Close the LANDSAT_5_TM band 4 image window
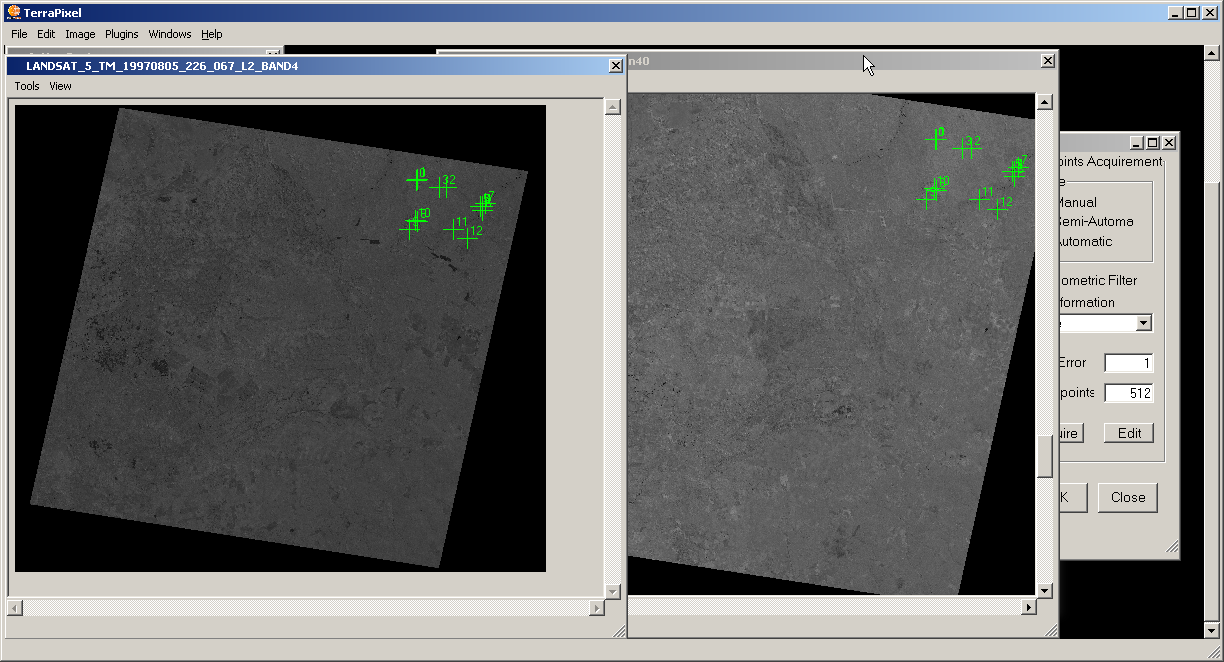This screenshot has width=1224, height=662. point(615,66)
